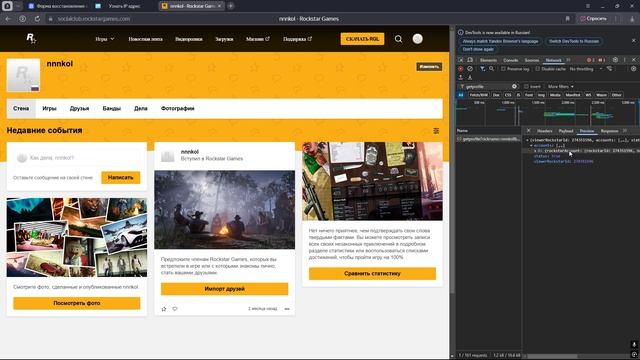Select the Fetch/XHR request type filter
Viewport: 640px width, 360px height.
pyautogui.click(x=478, y=95)
